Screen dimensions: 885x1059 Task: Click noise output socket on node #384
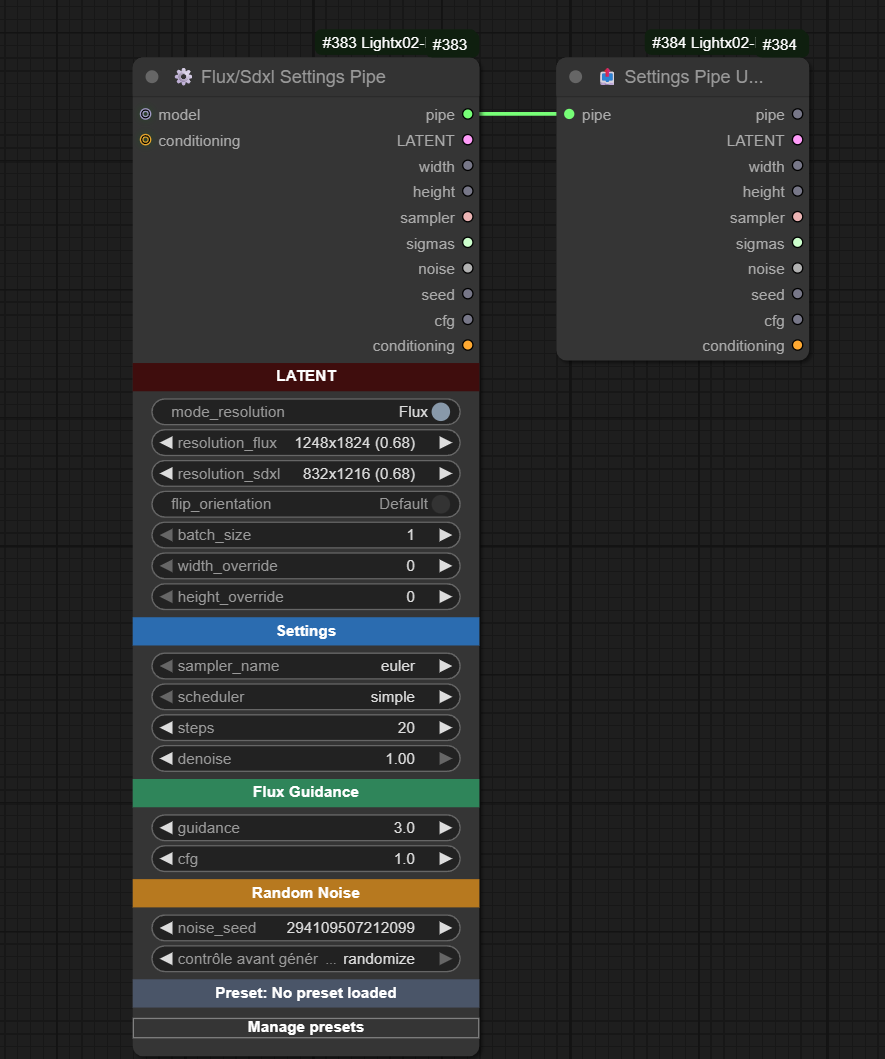coord(797,268)
